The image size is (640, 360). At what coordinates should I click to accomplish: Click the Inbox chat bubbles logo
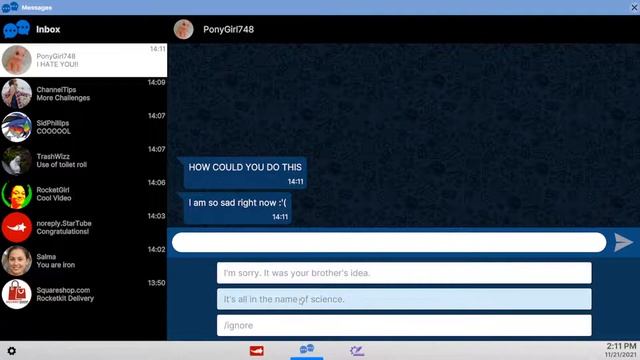17,29
